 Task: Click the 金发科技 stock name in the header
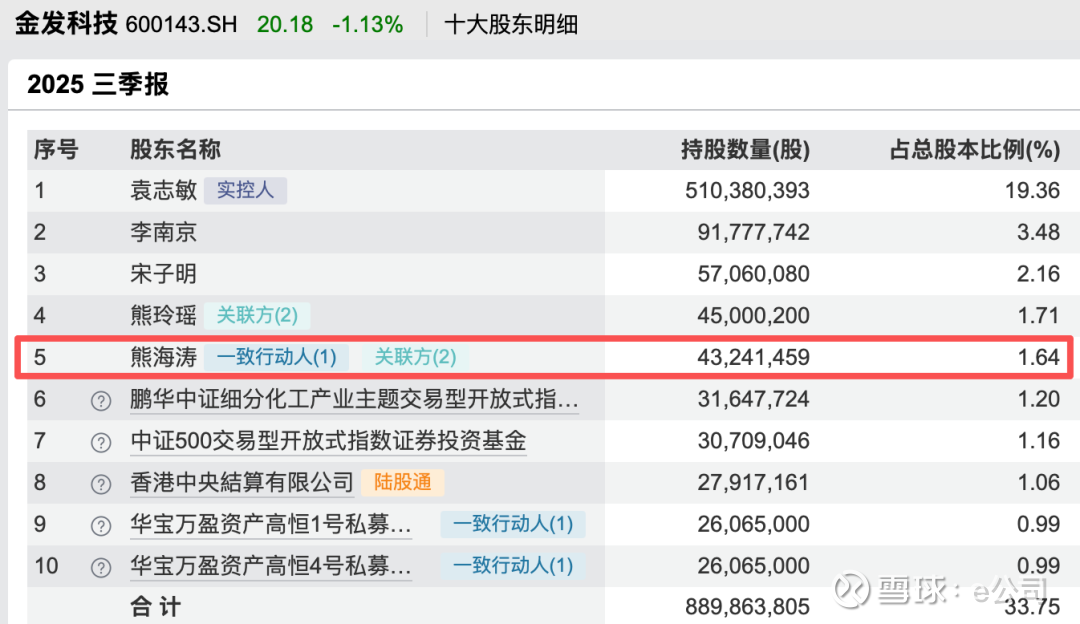coord(66,24)
